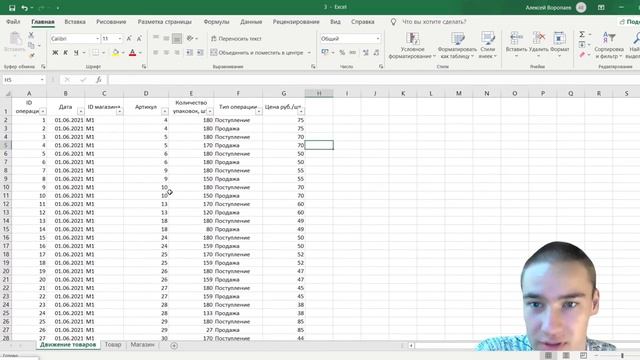Image resolution: width=640 pixels, height=360 pixels.
Task: Switch to the Рецензирование ribbon tab
Action: (296, 22)
